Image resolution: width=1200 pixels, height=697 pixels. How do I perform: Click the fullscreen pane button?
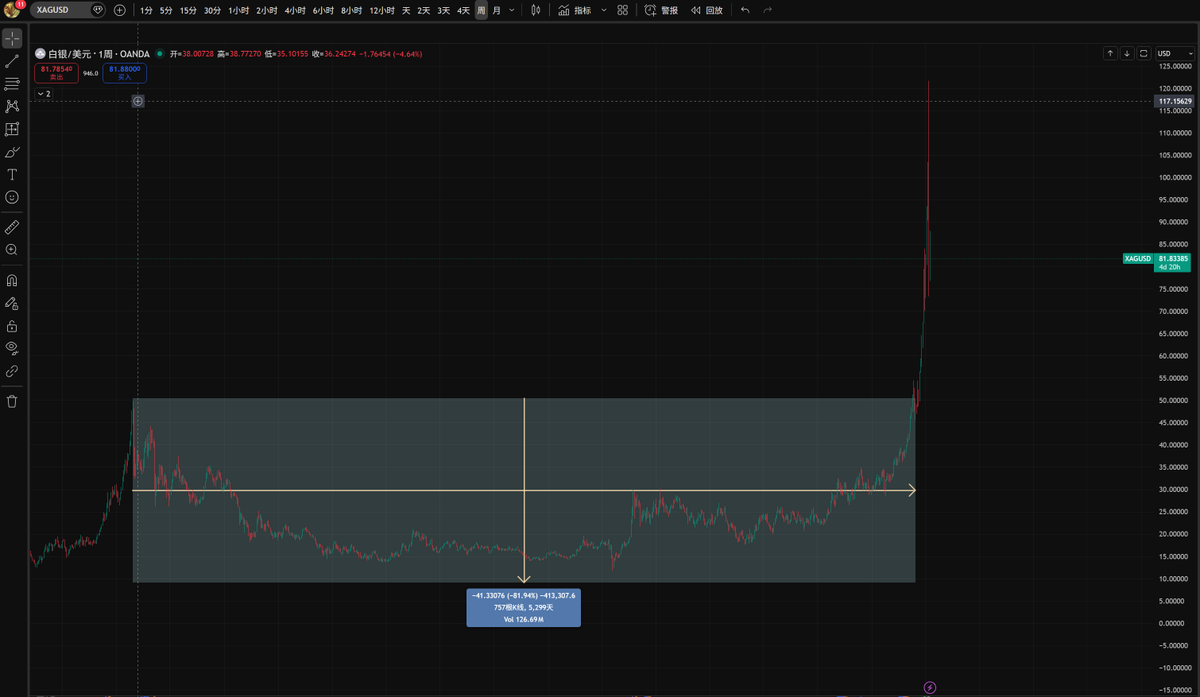point(1143,53)
